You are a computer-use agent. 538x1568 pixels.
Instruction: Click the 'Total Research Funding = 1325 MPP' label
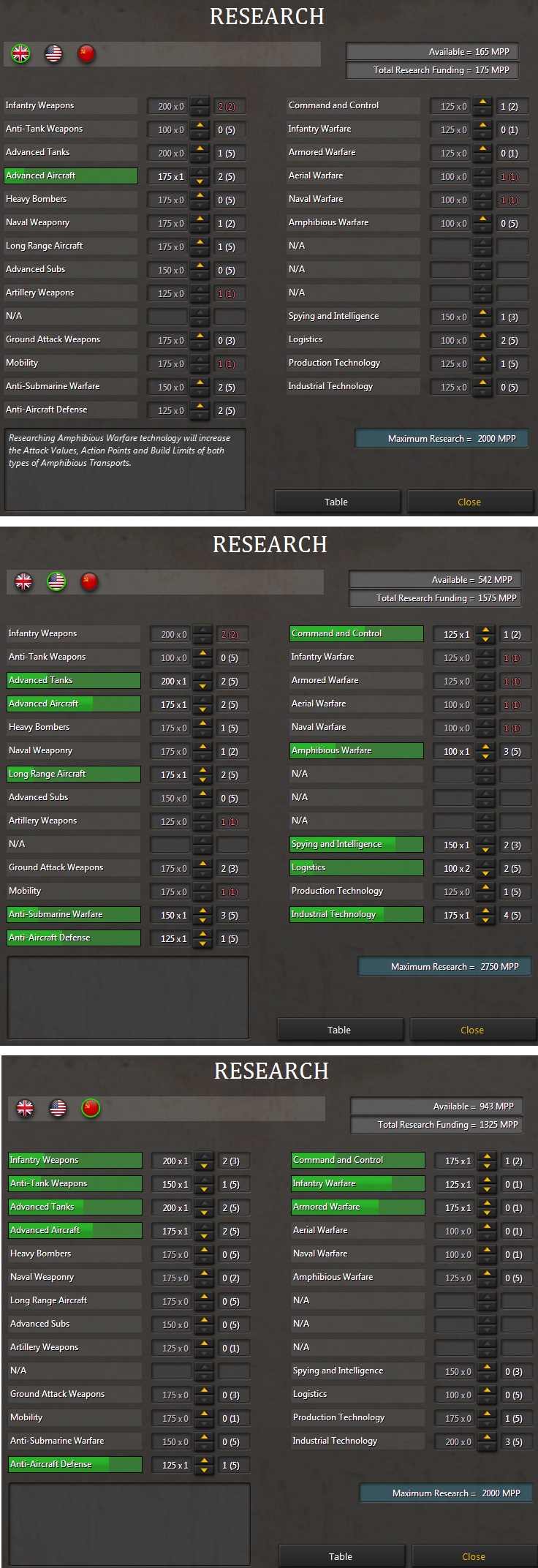[436, 1125]
